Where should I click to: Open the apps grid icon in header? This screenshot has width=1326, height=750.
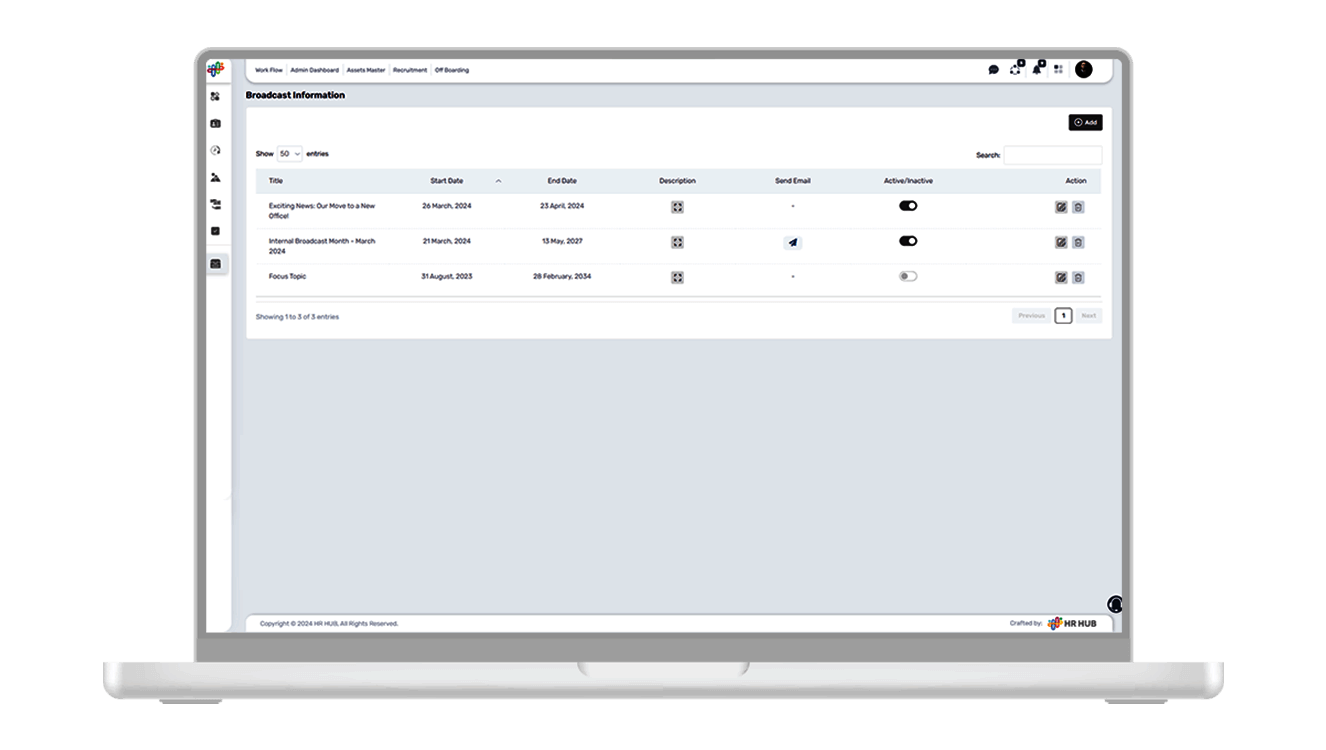(x=1059, y=70)
